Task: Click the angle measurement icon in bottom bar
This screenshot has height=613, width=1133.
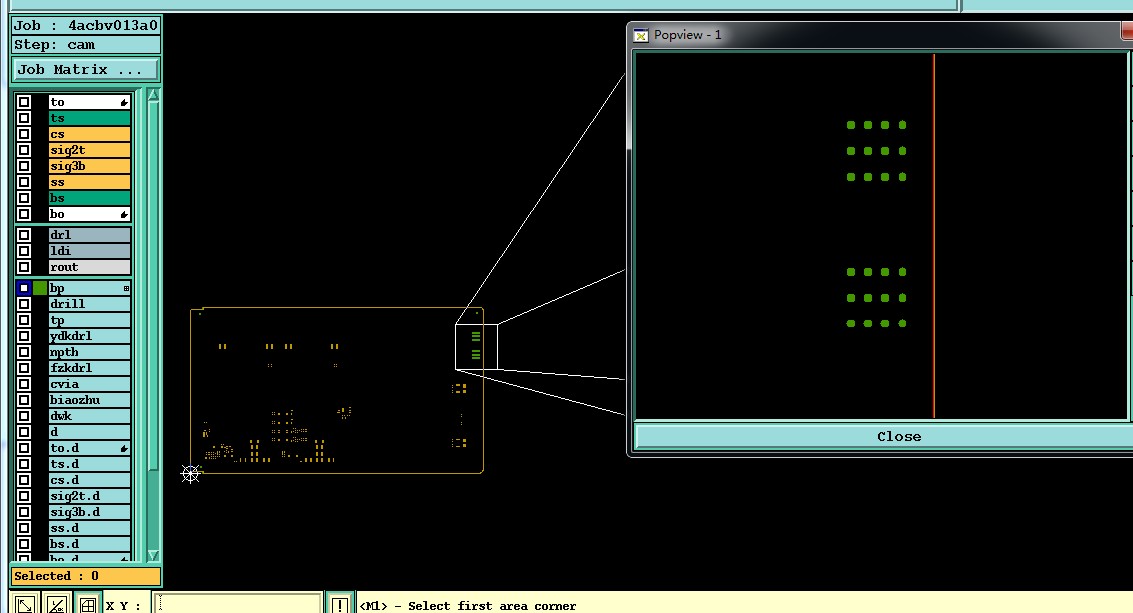Action: (56, 604)
